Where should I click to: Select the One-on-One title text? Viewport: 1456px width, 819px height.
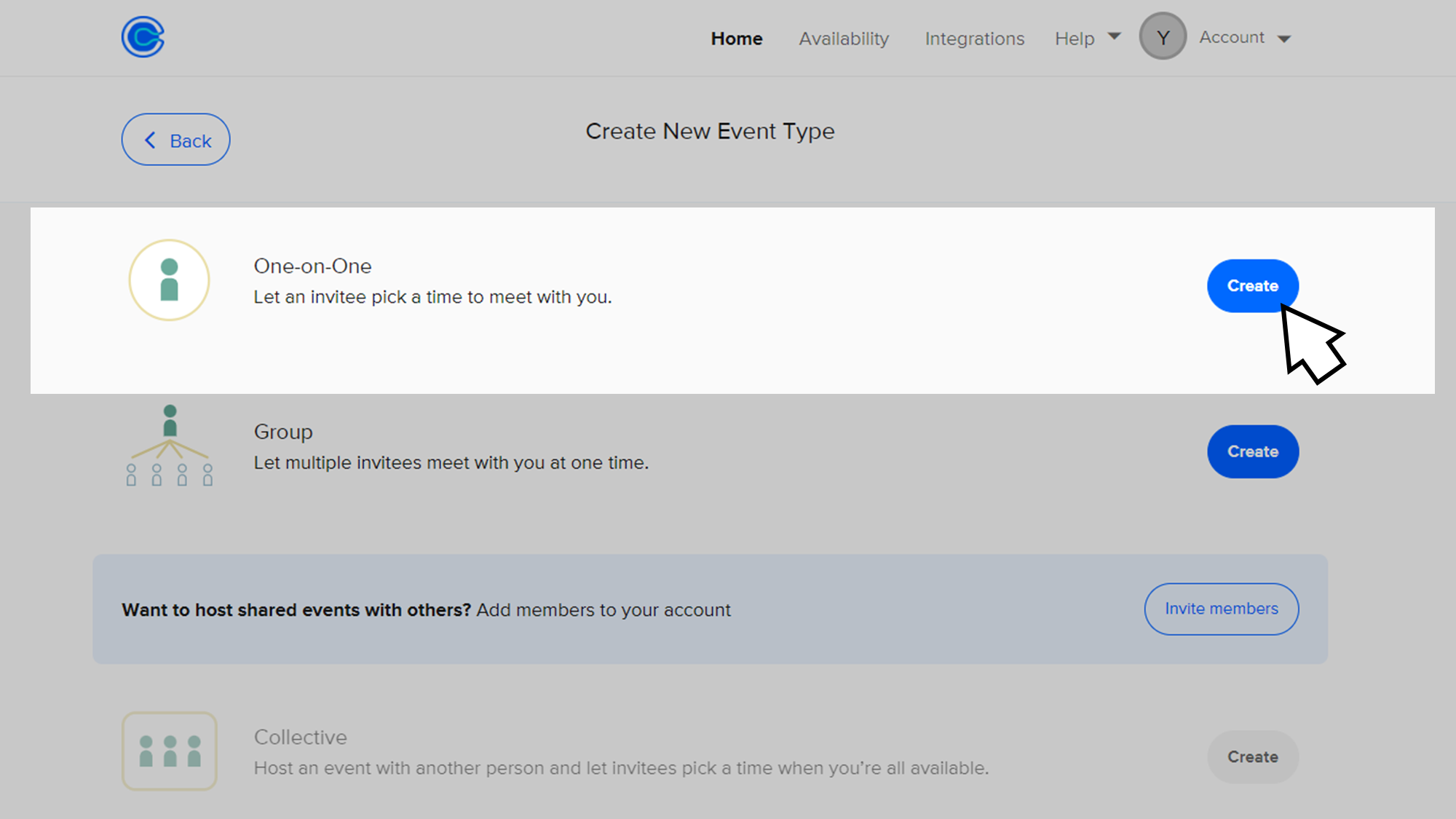(312, 266)
